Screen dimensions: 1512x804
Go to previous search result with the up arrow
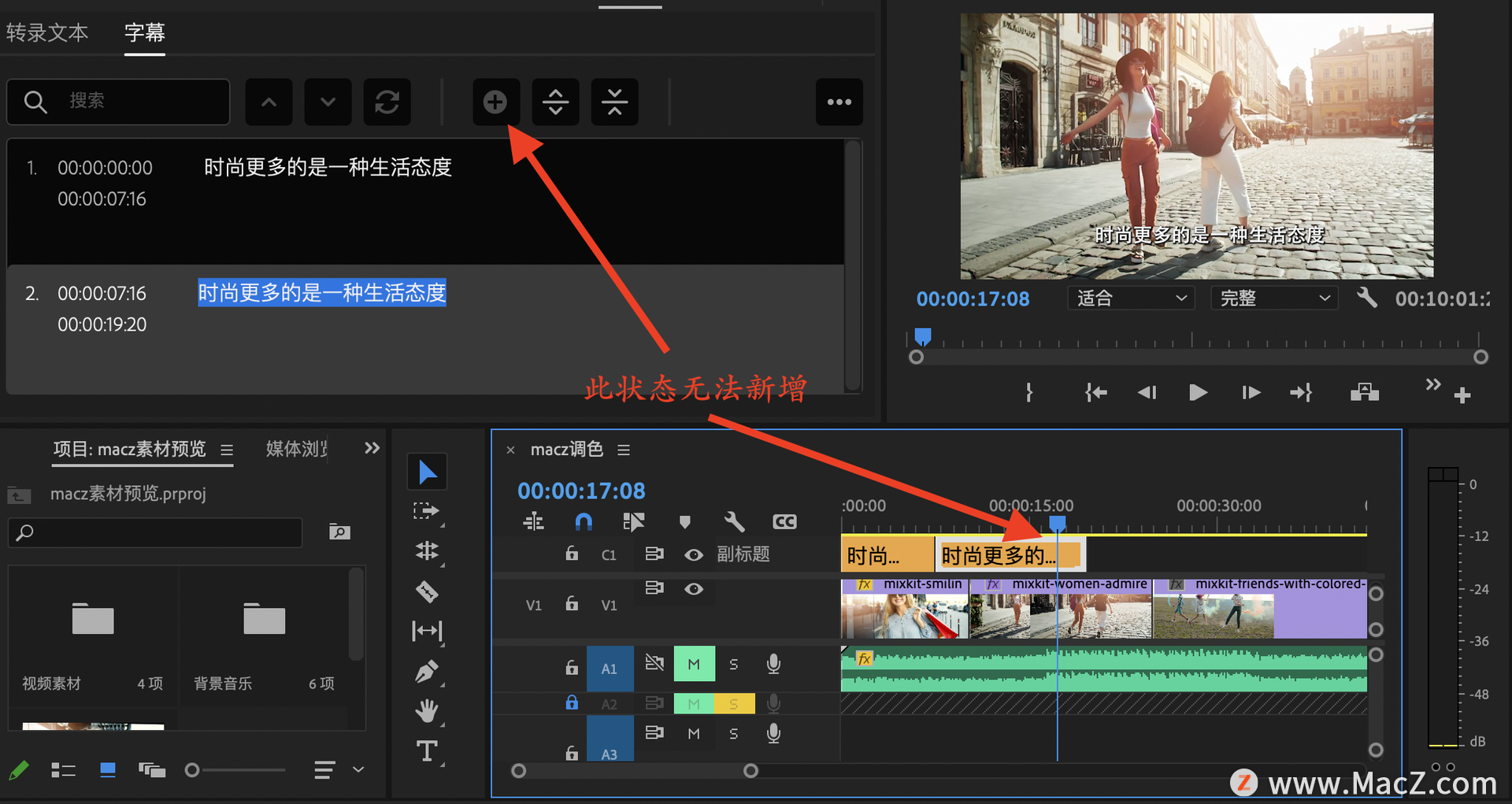click(269, 102)
